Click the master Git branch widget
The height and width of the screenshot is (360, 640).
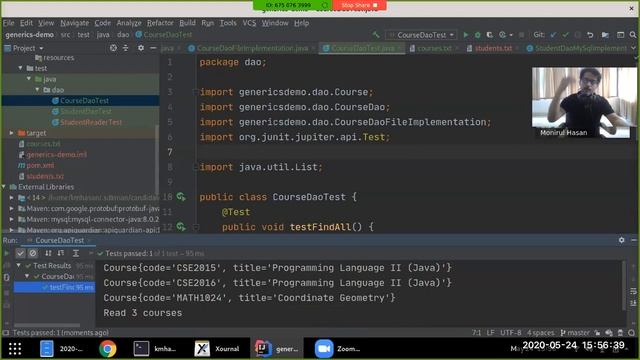[575, 333]
